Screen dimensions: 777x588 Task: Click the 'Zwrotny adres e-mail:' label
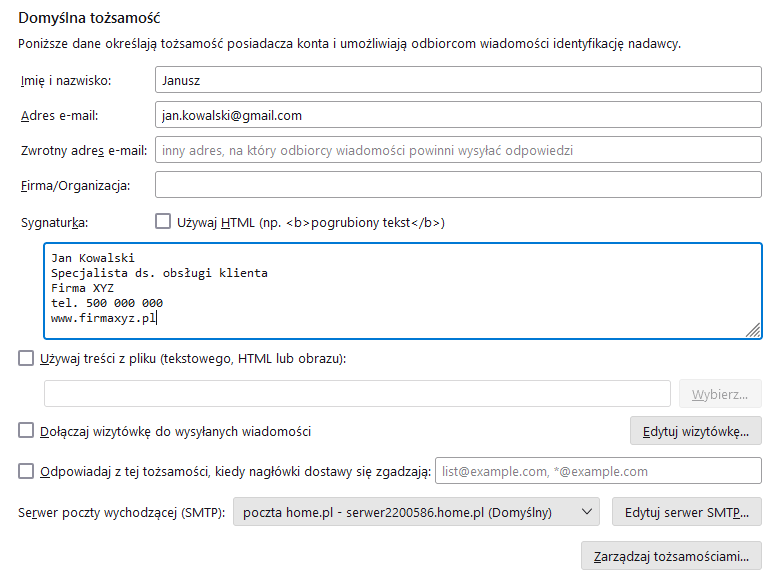point(84,150)
